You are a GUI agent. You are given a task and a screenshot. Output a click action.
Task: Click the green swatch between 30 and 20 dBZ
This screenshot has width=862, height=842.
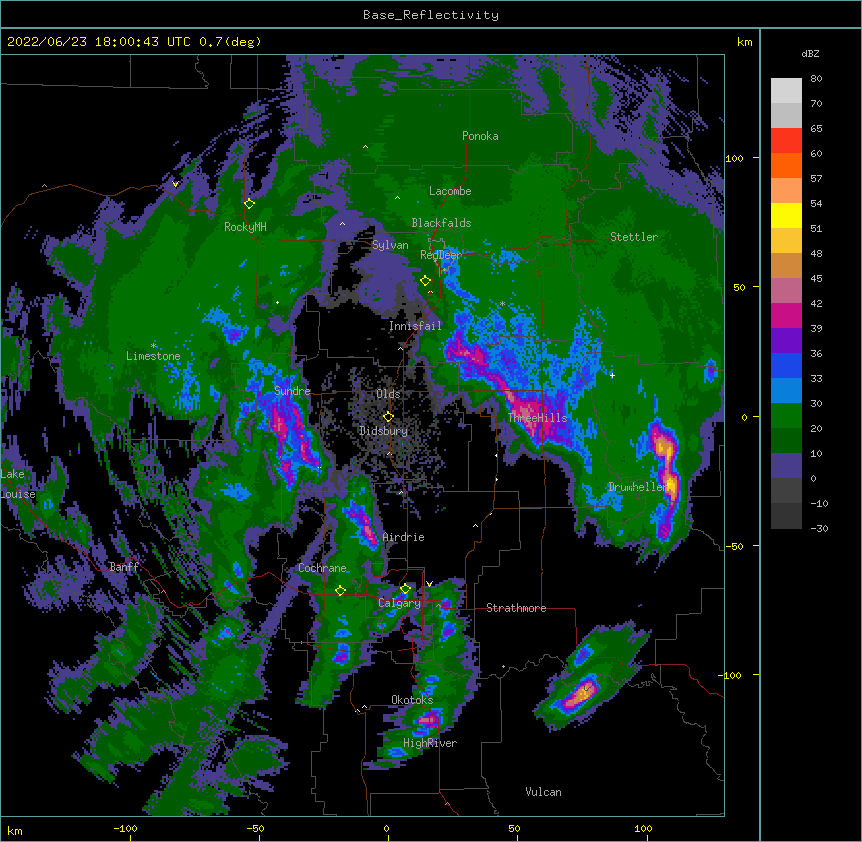(786, 416)
